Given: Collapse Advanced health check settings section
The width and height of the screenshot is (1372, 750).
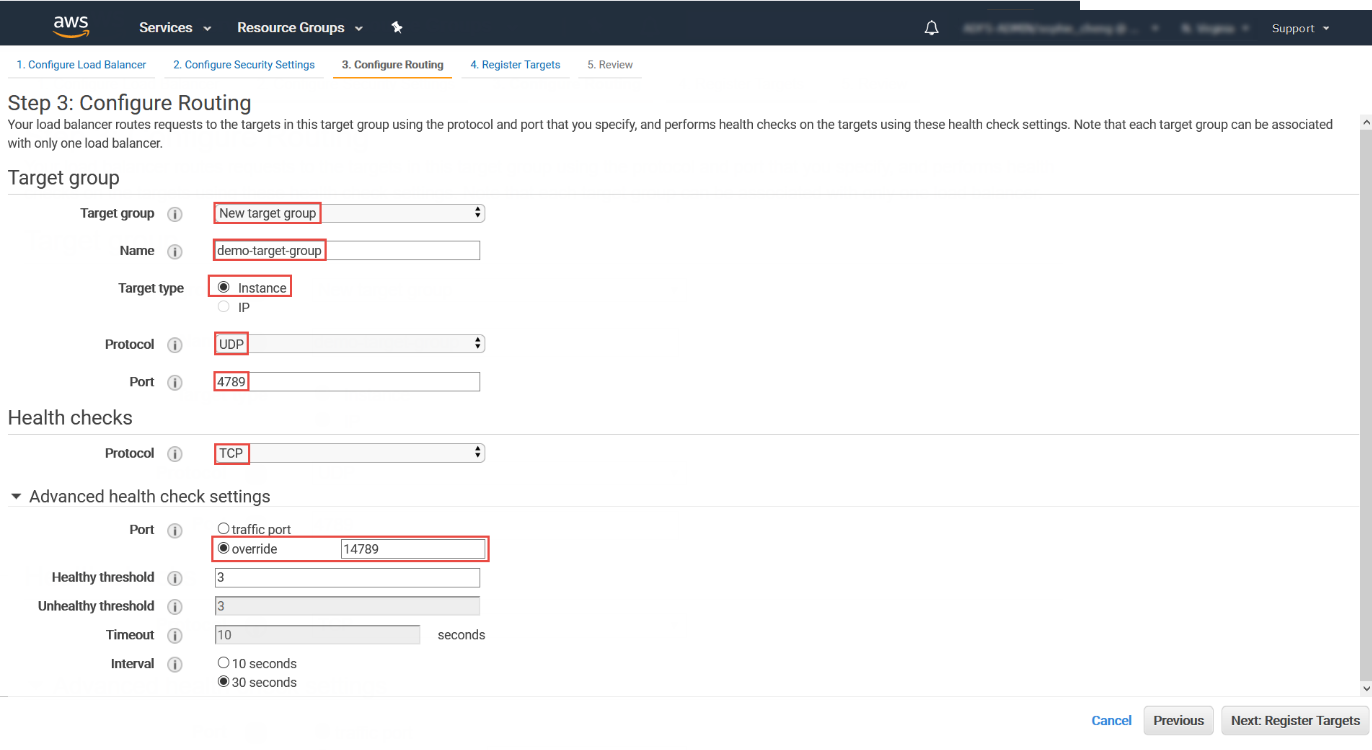Looking at the screenshot, I should click(16, 497).
